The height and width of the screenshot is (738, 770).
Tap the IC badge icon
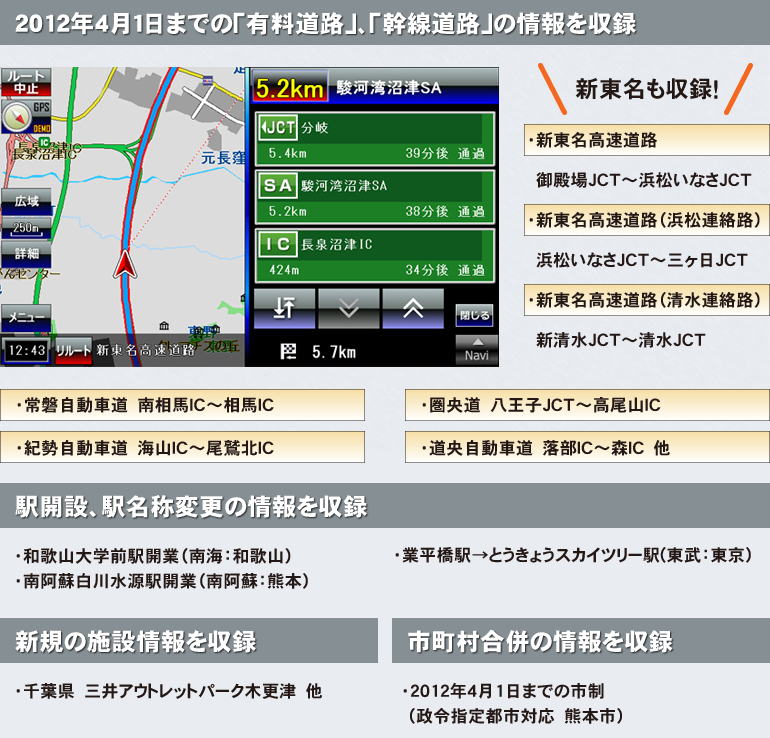coord(278,244)
